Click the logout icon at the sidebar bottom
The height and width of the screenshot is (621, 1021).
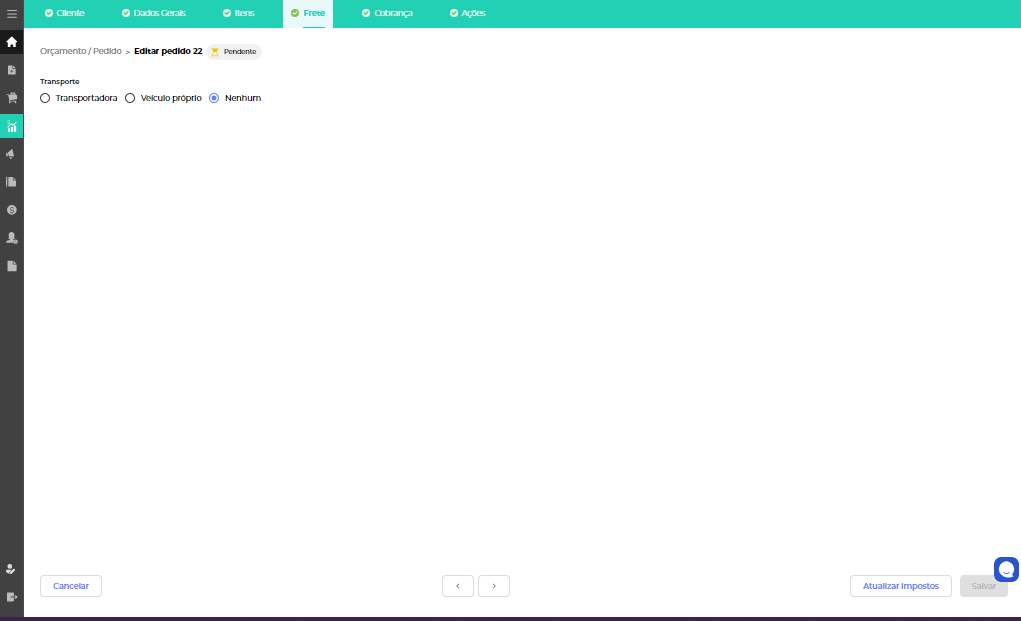[x=12, y=597]
